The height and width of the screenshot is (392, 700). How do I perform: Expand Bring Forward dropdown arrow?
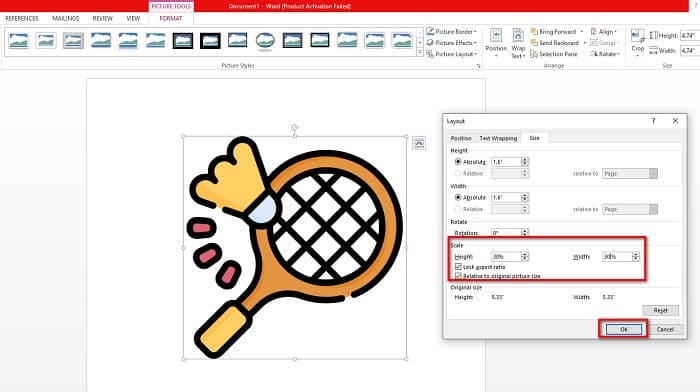tap(582, 32)
